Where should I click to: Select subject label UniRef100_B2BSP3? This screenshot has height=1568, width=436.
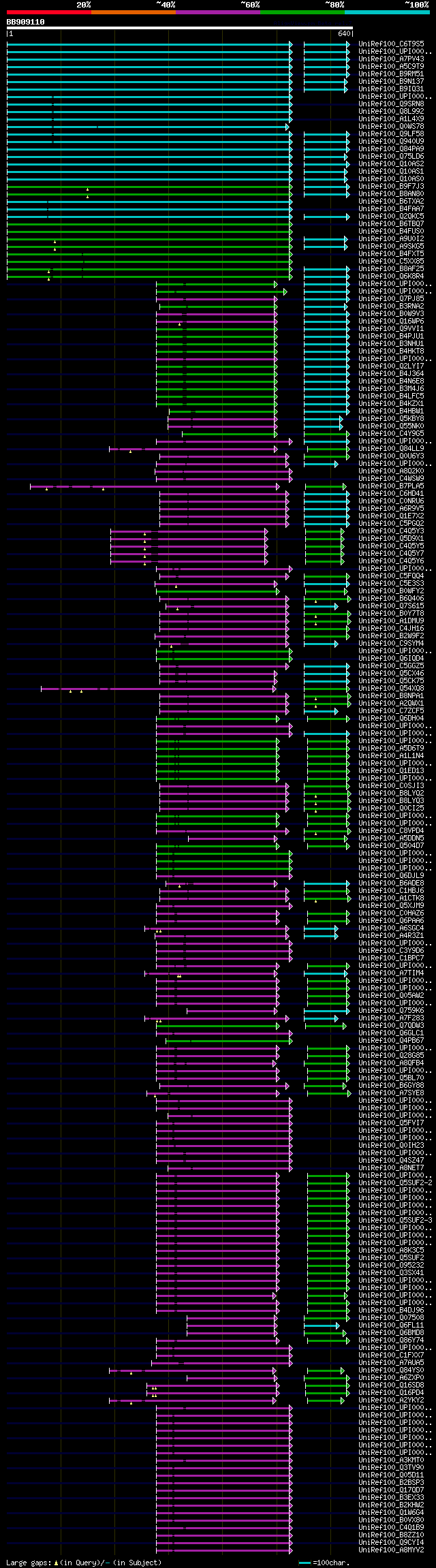(391, 1482)
